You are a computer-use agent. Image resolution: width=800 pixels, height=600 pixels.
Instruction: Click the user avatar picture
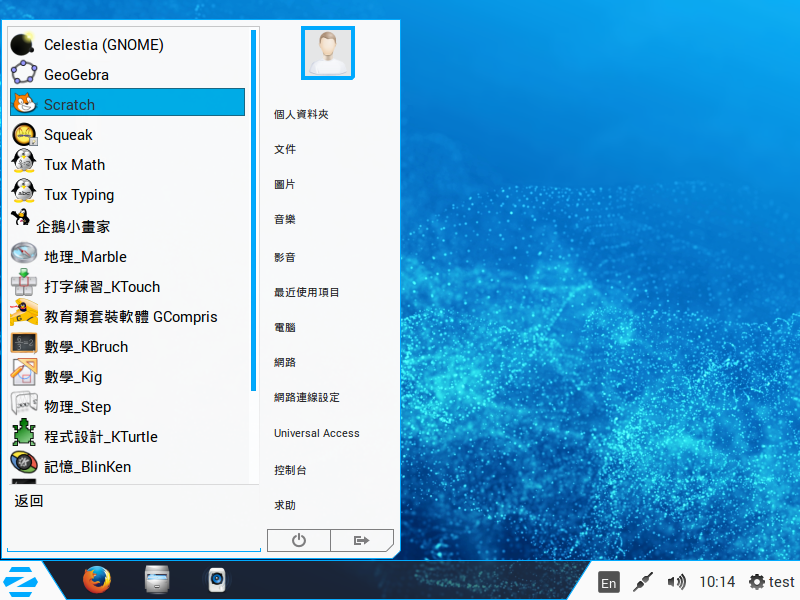coord(328,53)
